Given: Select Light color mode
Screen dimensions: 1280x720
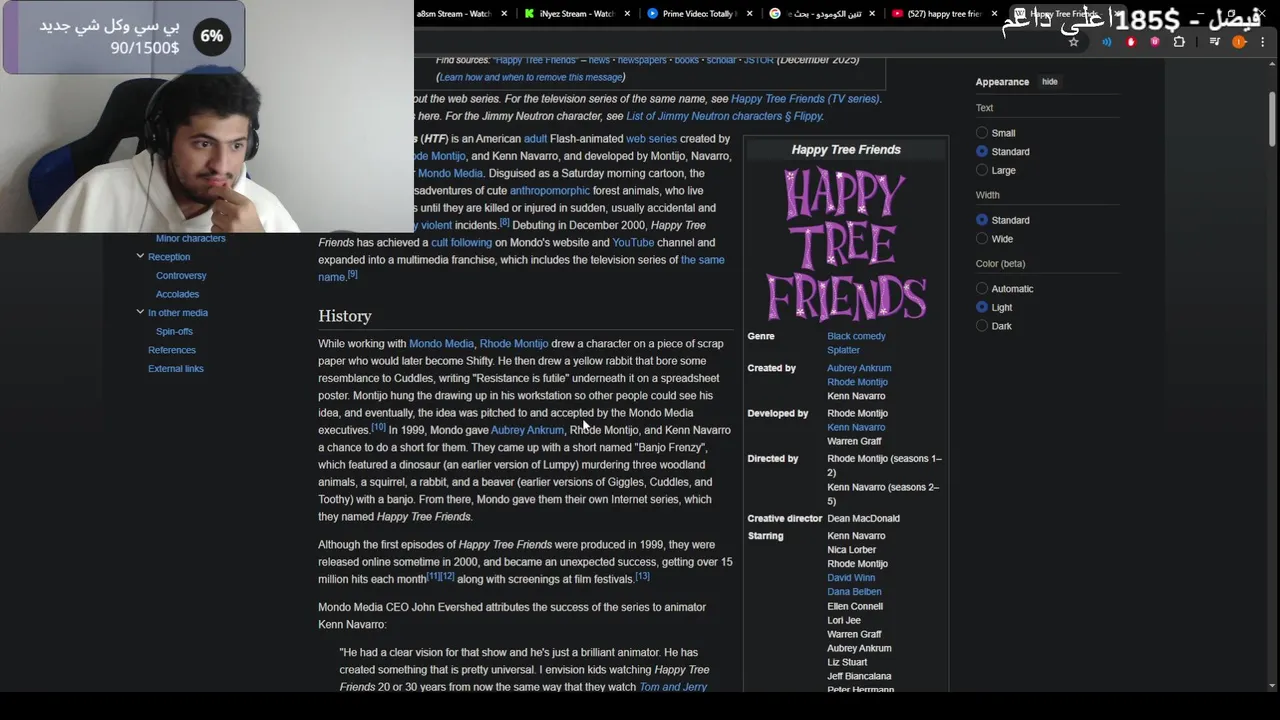Looking at the screenshot, I should (x=982, y=308).
